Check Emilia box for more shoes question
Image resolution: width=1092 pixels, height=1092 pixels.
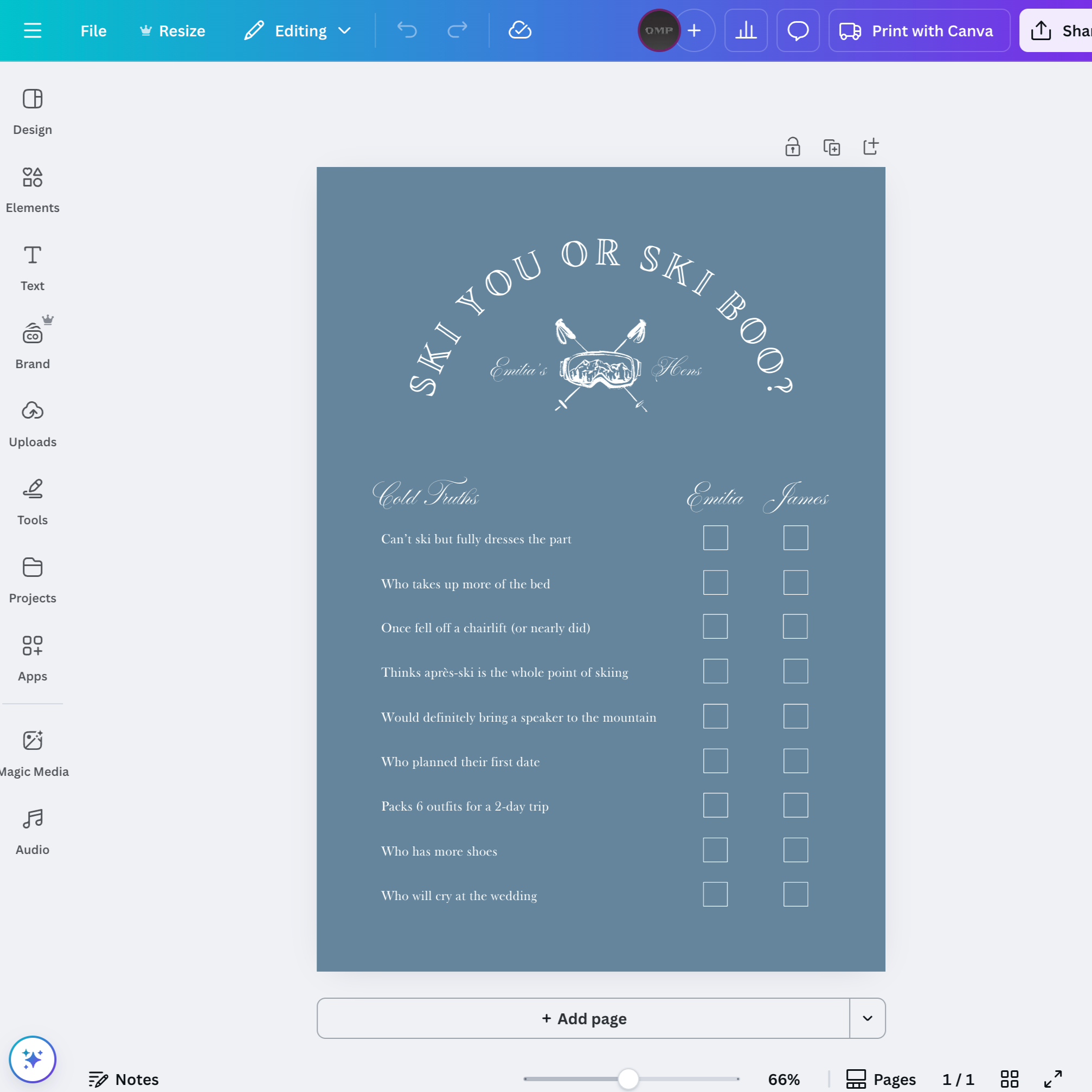pyautogui.click(x=715, y=850)
